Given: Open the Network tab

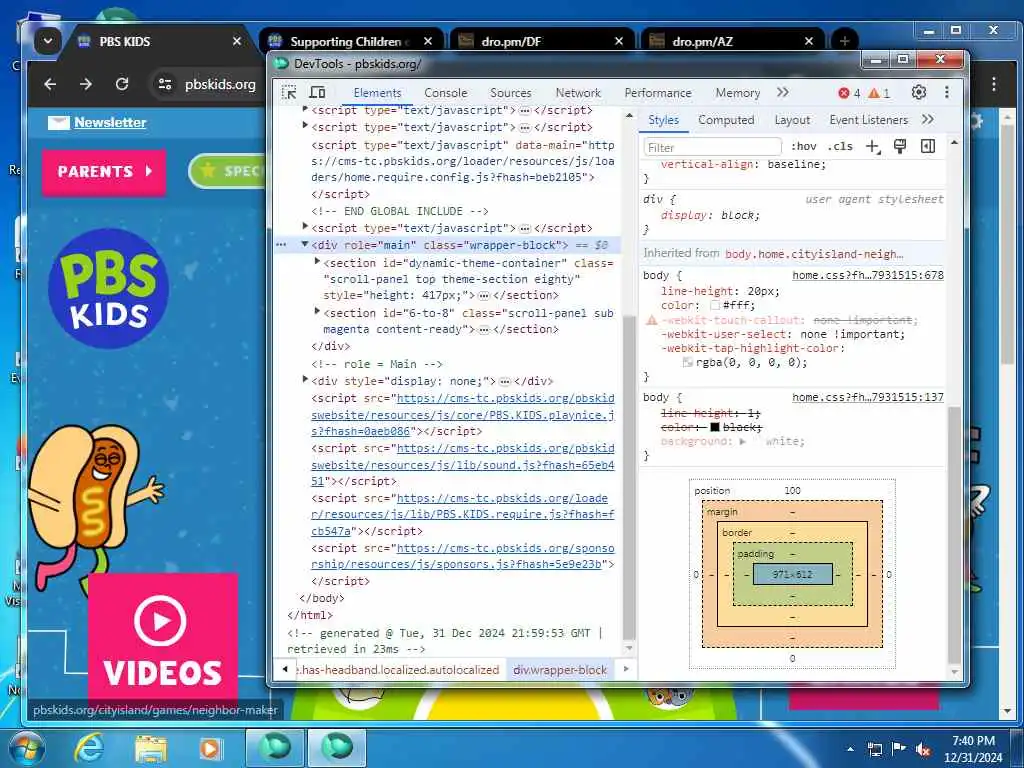Looking at the screenshot, I should (578, 93).
